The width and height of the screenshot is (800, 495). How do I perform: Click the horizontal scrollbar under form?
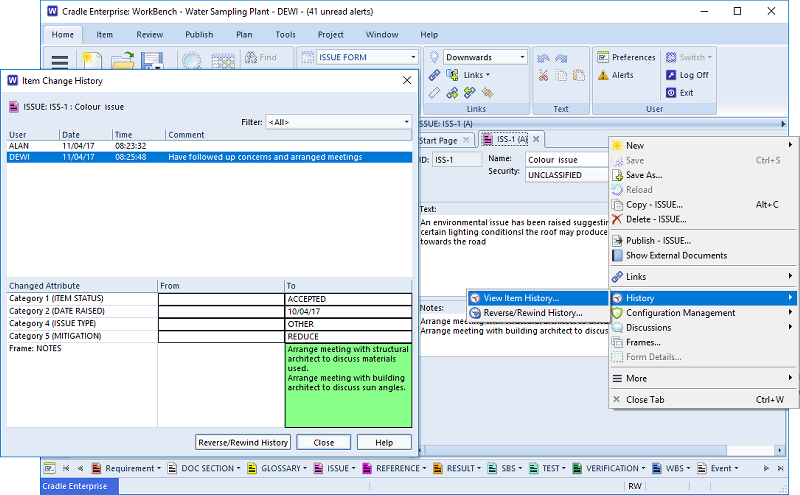point(576,451)
